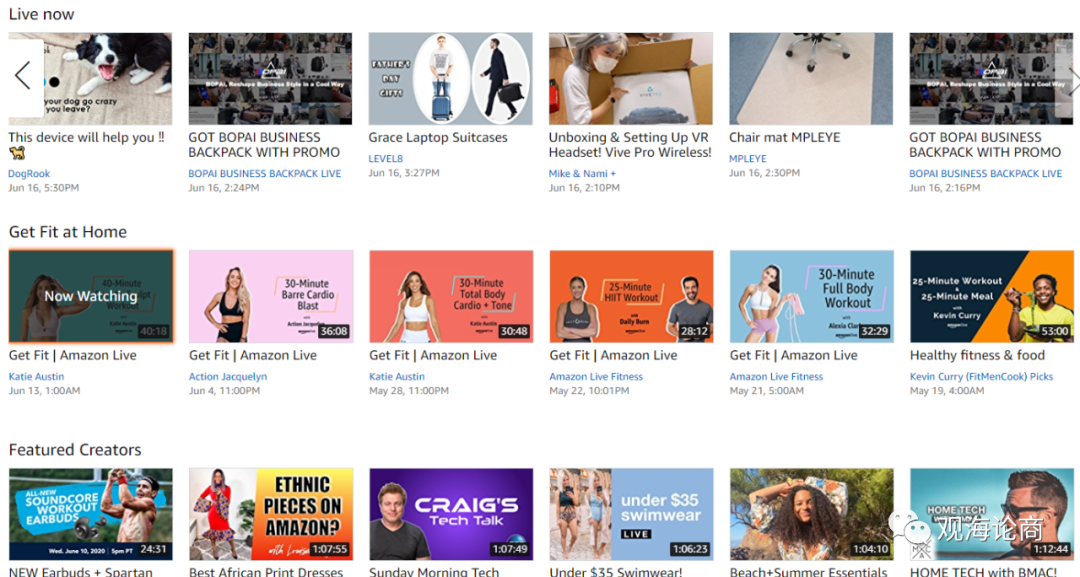Open the MPLEYE channel link
The width and height of the screenshot is (1080, 577).
748,158
